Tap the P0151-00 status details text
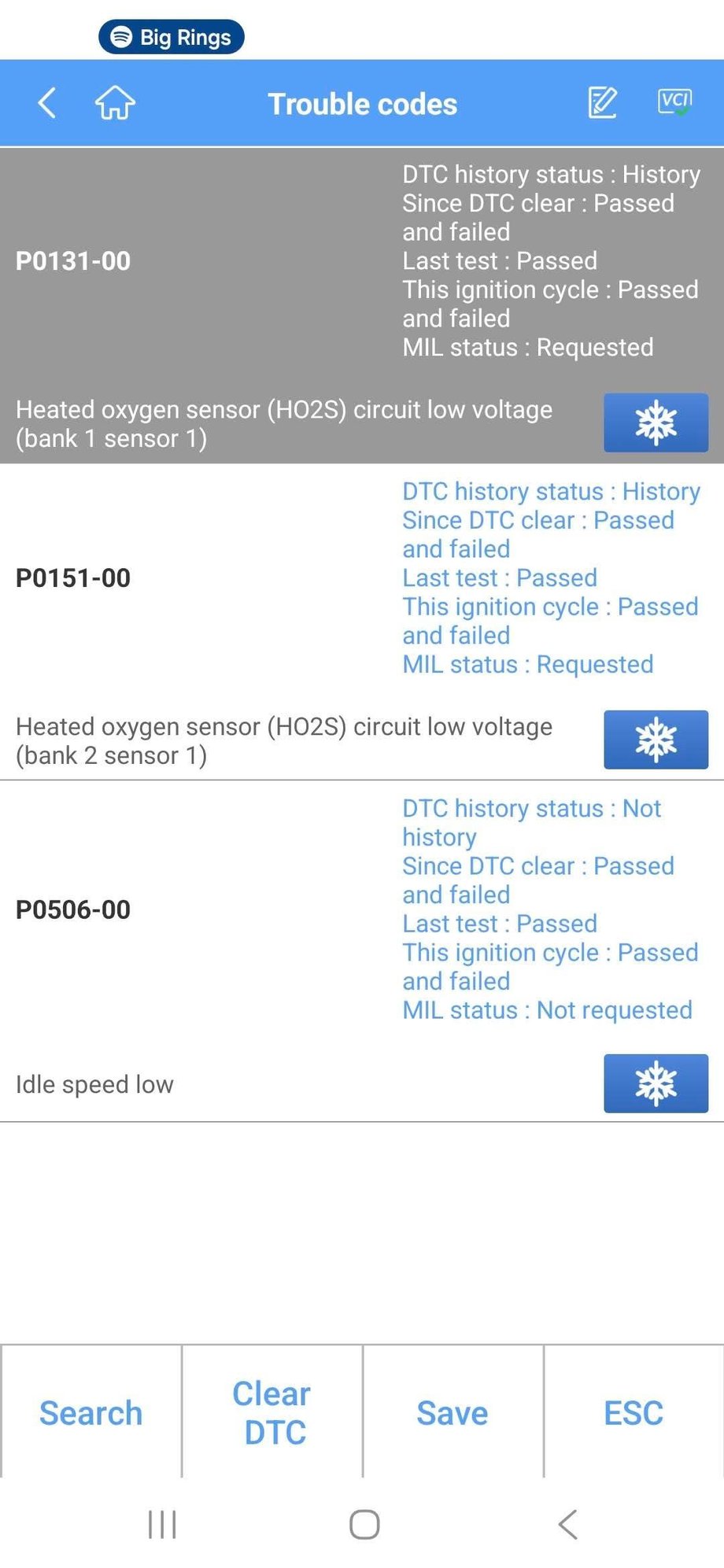The image size is (724, 1568). (x=550, y=578)
